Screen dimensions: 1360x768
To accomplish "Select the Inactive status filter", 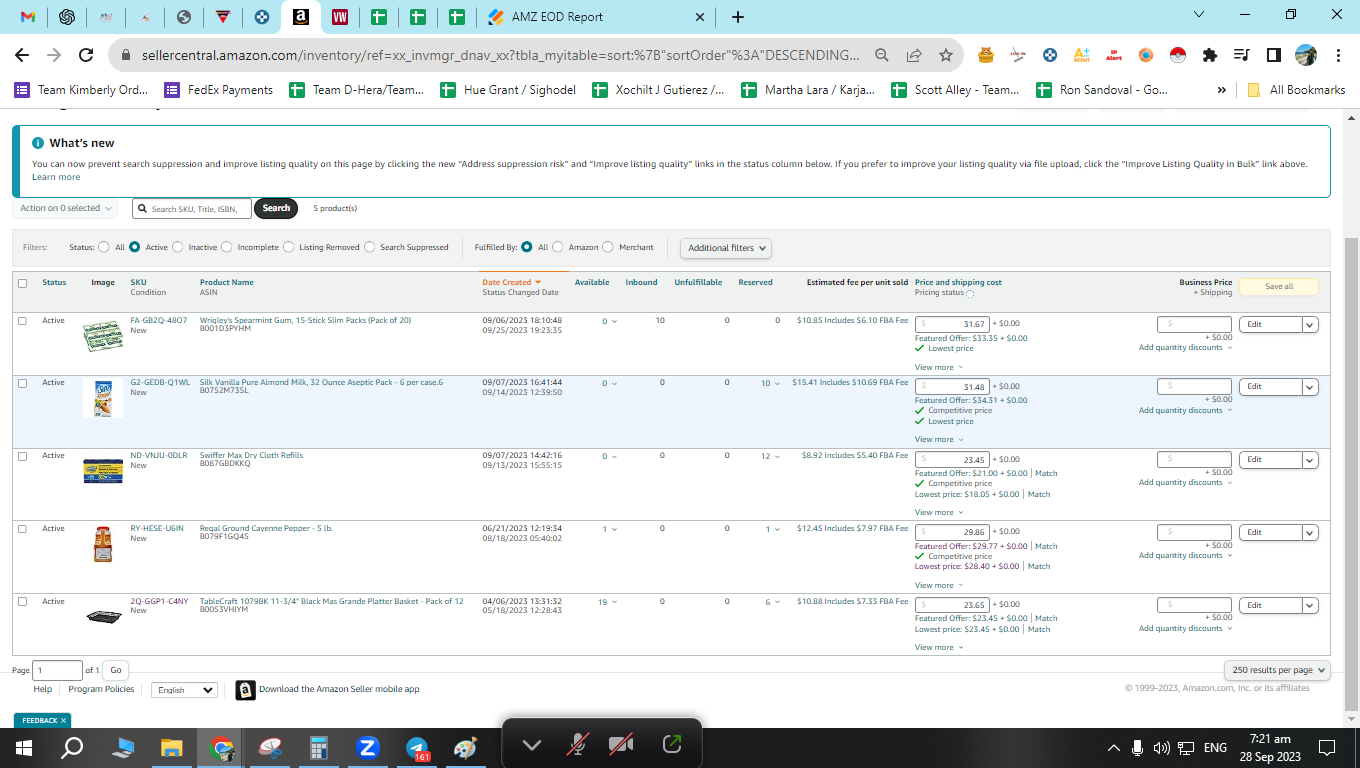I will pyautogui.click(x=178, y=247).
